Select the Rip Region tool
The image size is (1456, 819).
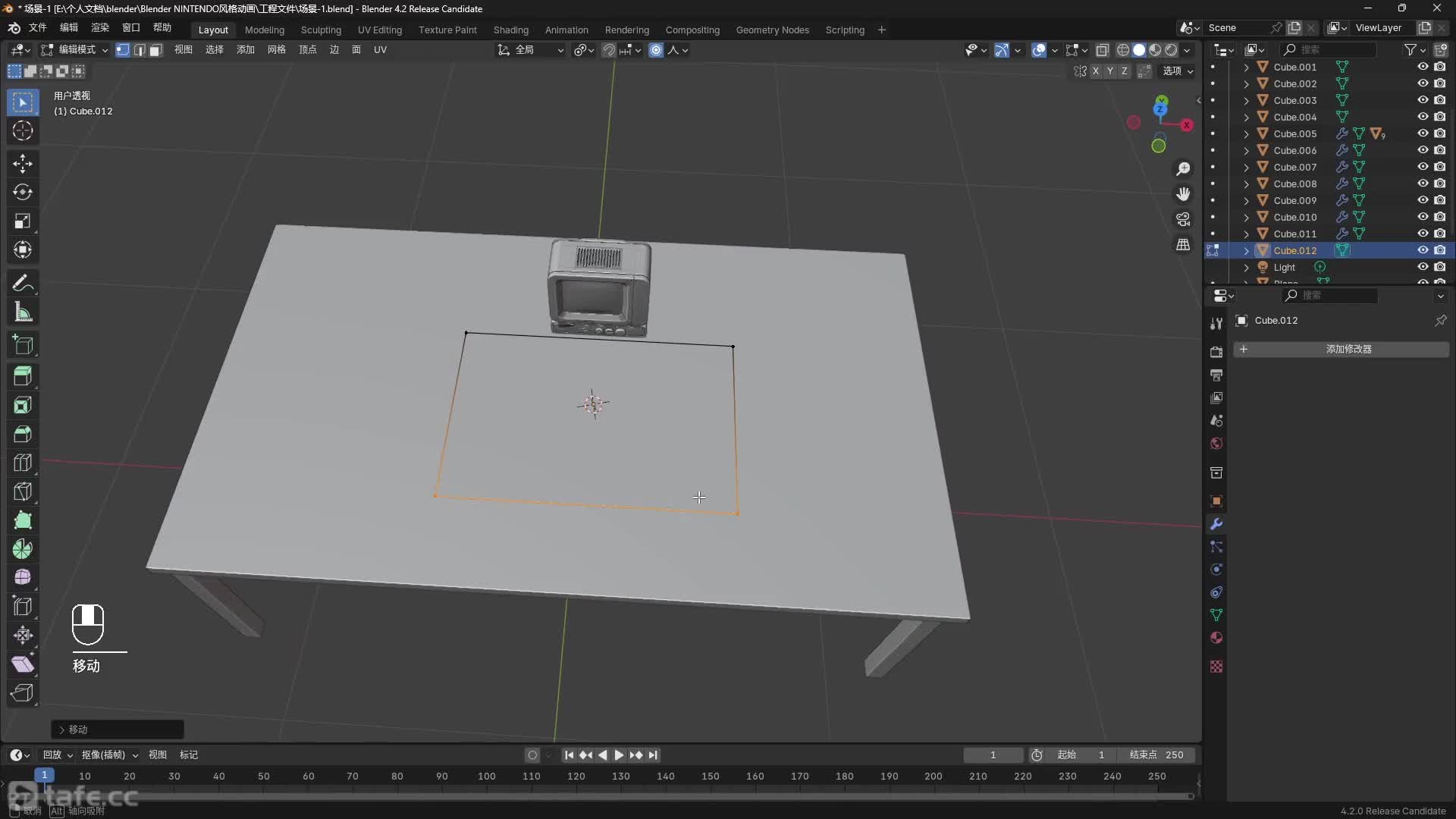click(x=23, y=693)
